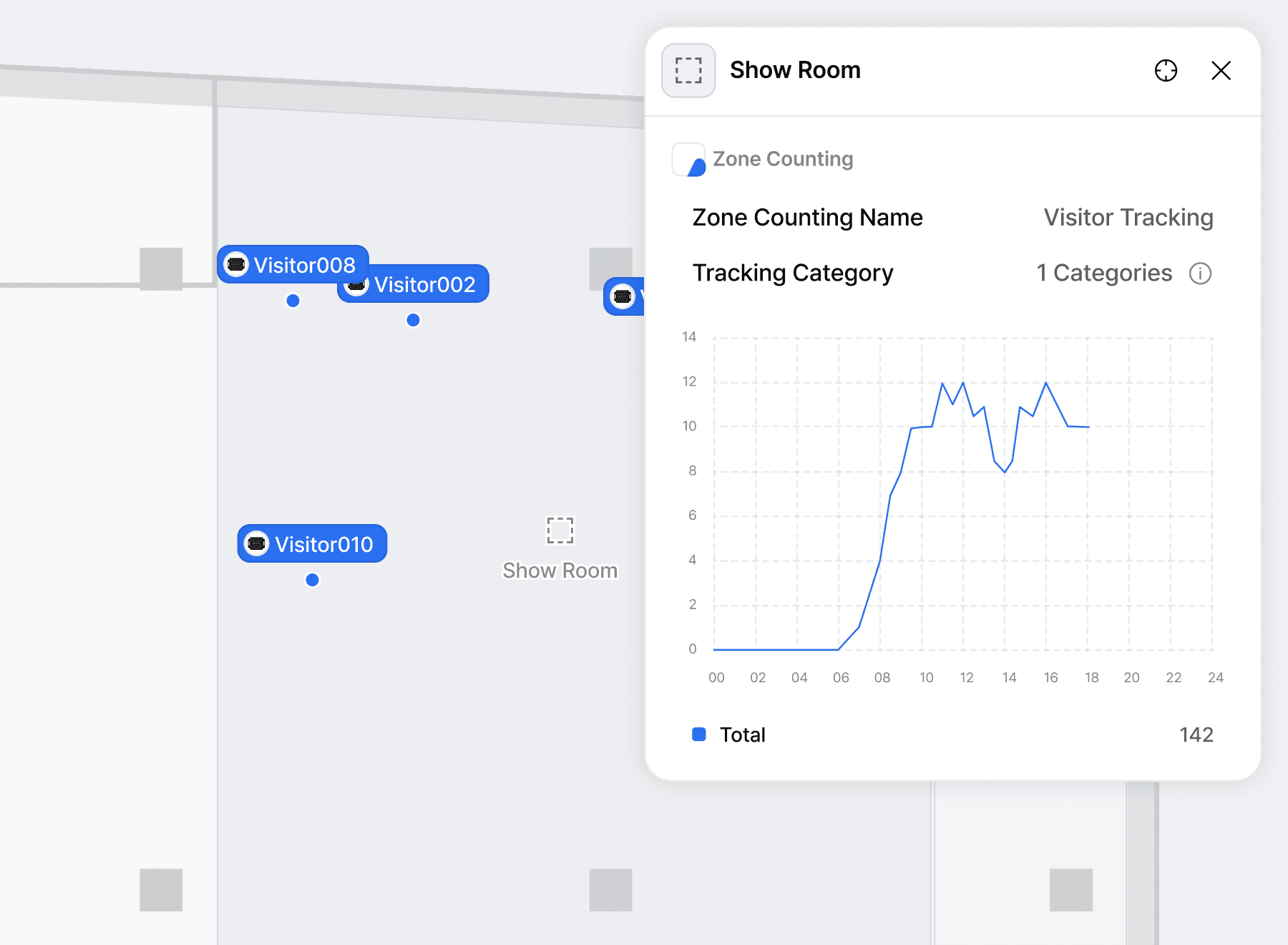Click the Show Room text label on map
Screen dimensions: 1288x945
point(560,571)
